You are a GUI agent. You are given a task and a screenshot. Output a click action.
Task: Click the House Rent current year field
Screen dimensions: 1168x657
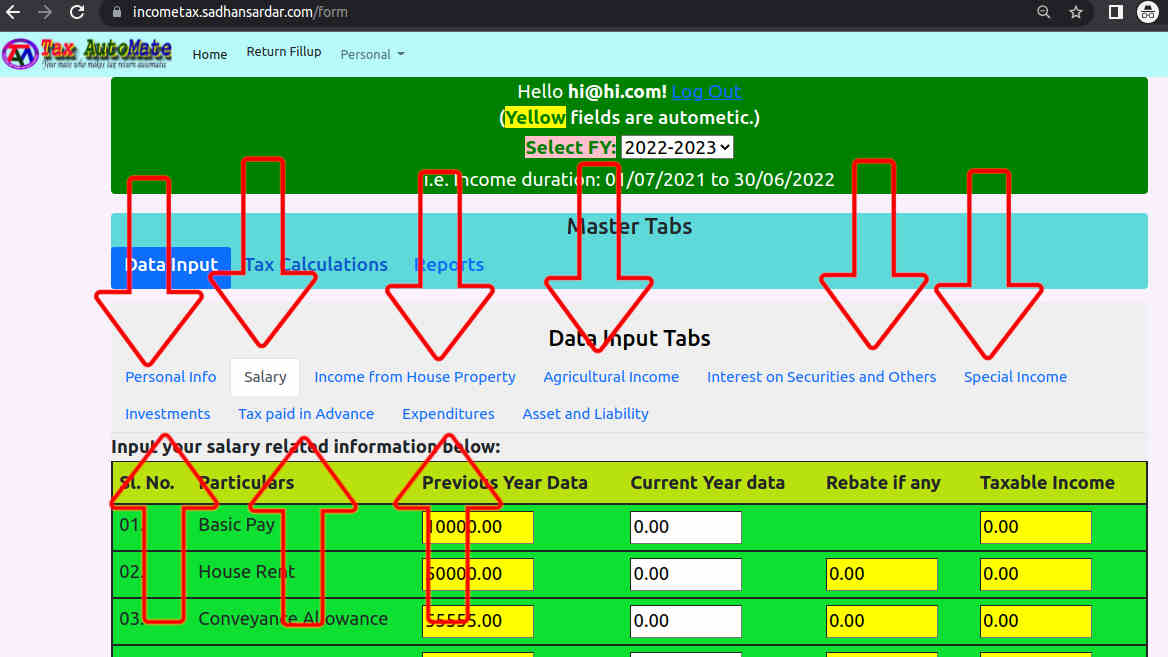(x=685, y=574)
